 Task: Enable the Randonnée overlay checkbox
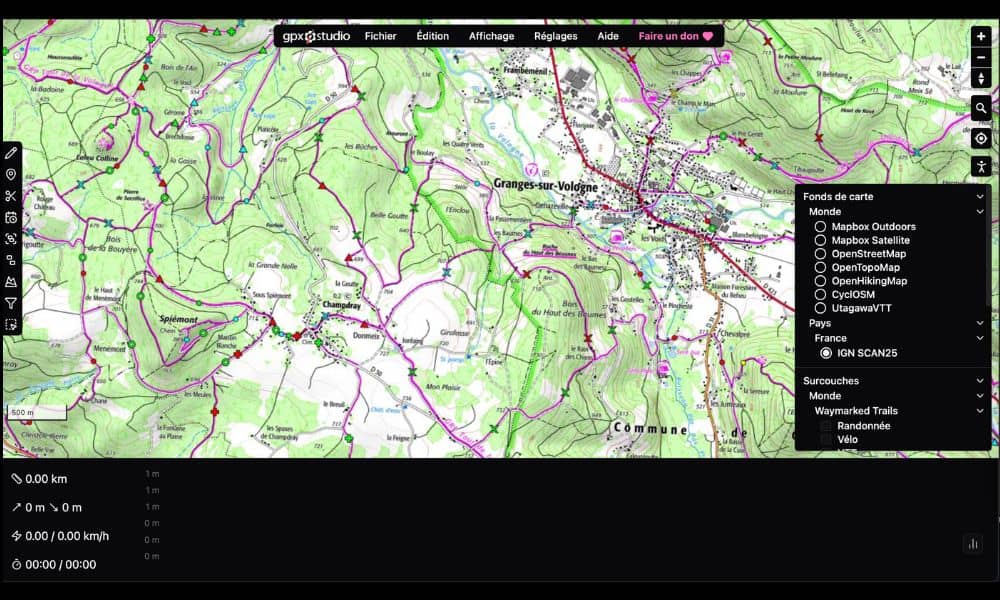tap(826, 426)
